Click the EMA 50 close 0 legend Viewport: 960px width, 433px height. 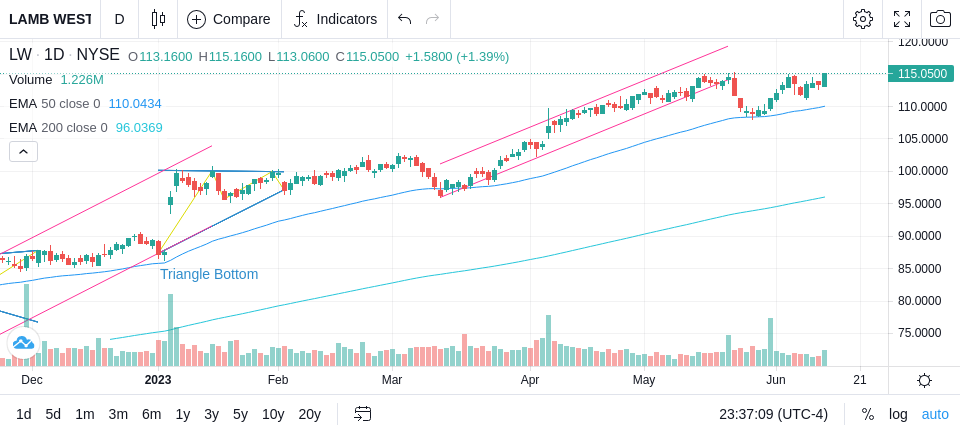54,104
